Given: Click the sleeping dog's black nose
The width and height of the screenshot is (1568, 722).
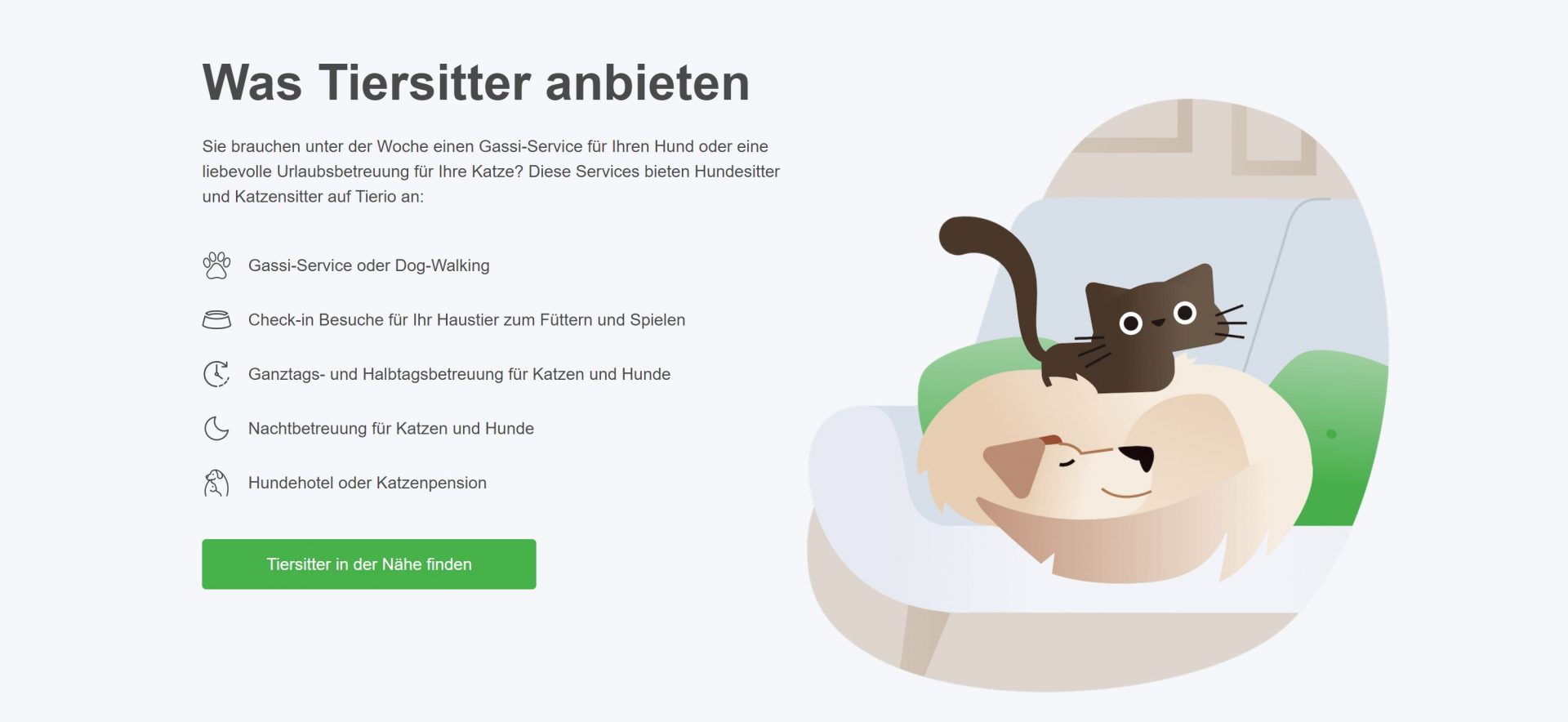Looking at the screenshot, I should click(1138, 456).
